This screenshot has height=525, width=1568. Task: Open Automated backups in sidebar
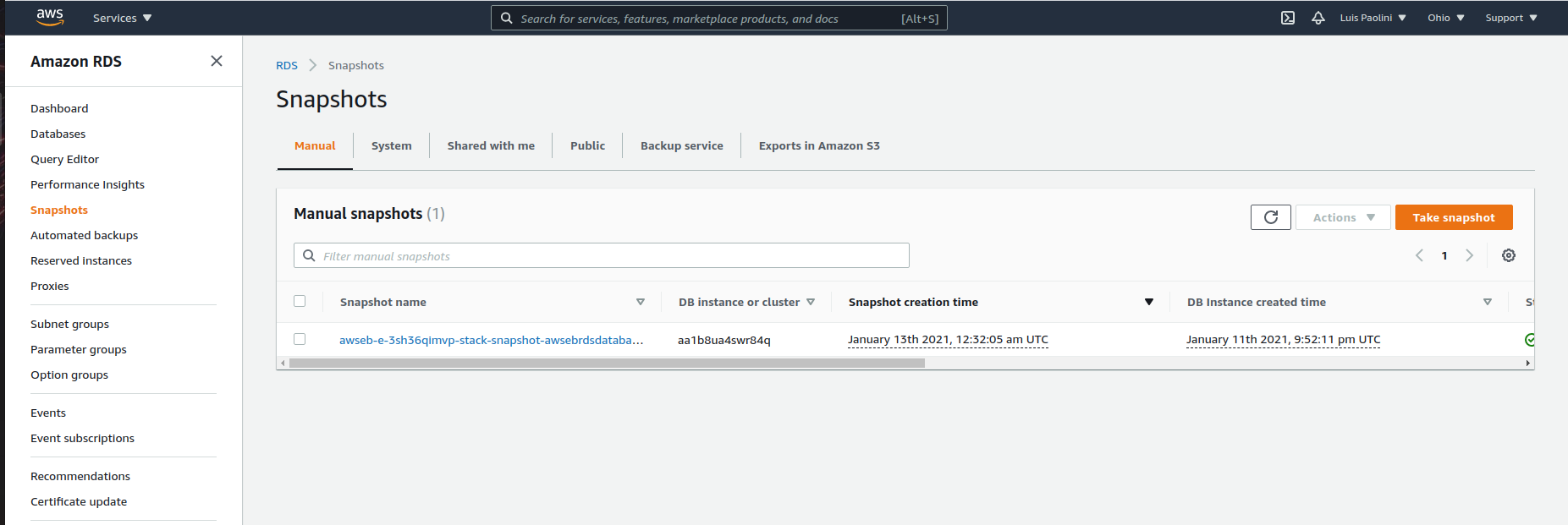pos(84,235)
